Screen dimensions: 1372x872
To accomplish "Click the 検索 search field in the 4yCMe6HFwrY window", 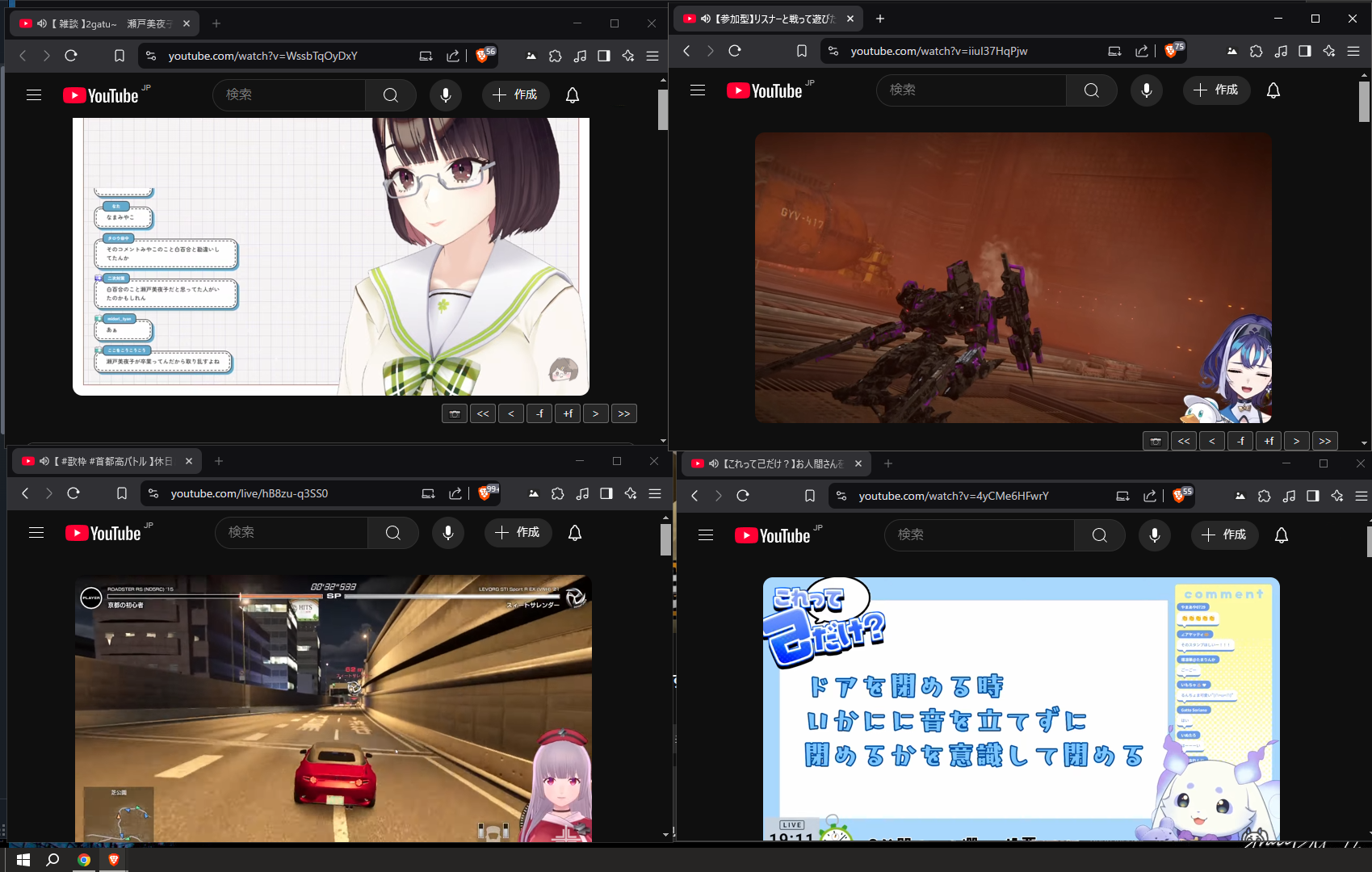I will click(979, 535).
